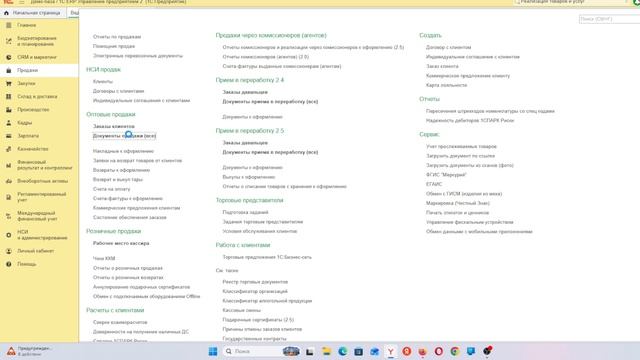Open the Склад и доставка section icon
The height and width of the screenshot is (360, 640).
[x=9, y=96]
